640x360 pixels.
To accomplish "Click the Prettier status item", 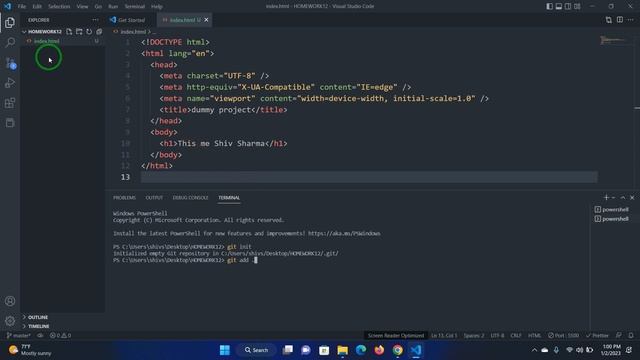I will tap(597, 336).
